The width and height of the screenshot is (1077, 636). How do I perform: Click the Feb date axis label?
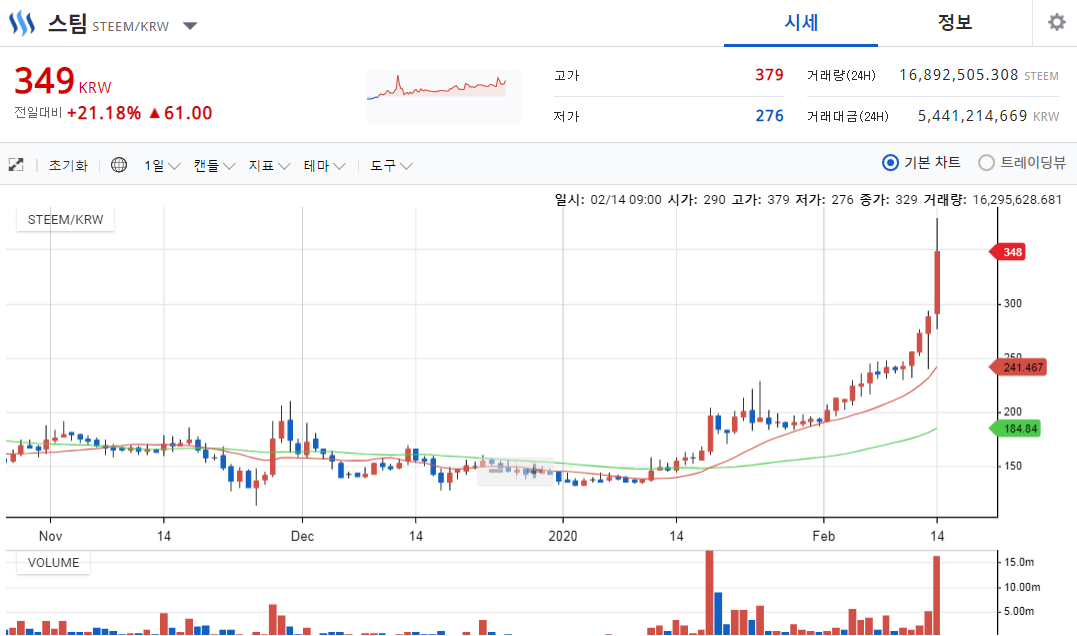(x=824, y=536)
